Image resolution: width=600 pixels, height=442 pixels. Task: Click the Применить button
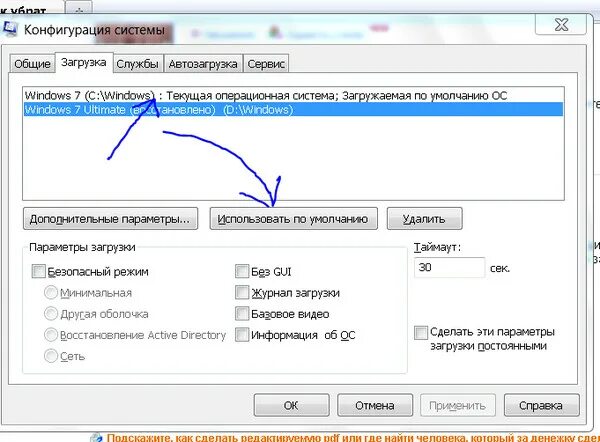tap(458, 405)
